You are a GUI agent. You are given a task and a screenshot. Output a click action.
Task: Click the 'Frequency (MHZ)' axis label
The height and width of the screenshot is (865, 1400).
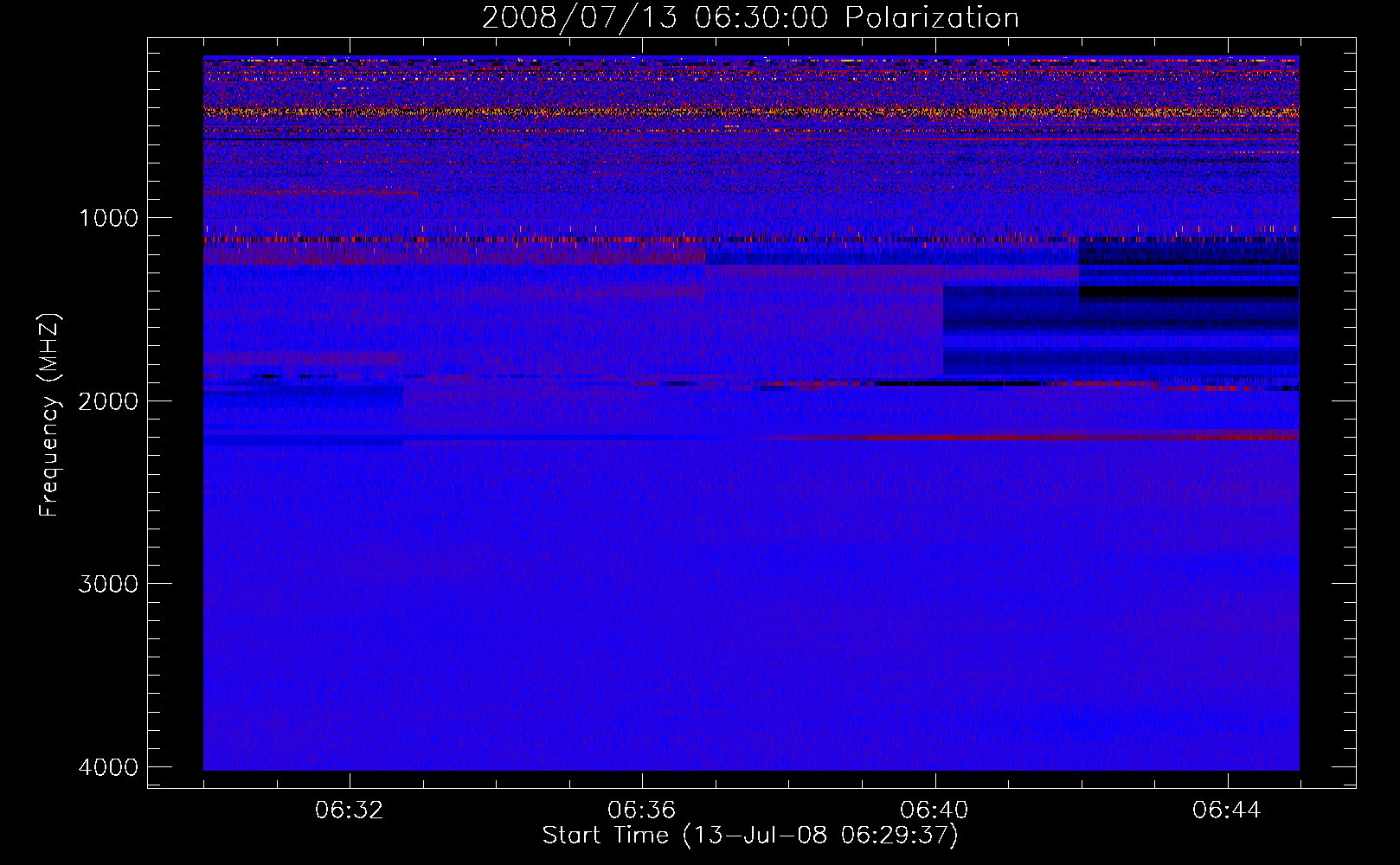click(49, 415)
